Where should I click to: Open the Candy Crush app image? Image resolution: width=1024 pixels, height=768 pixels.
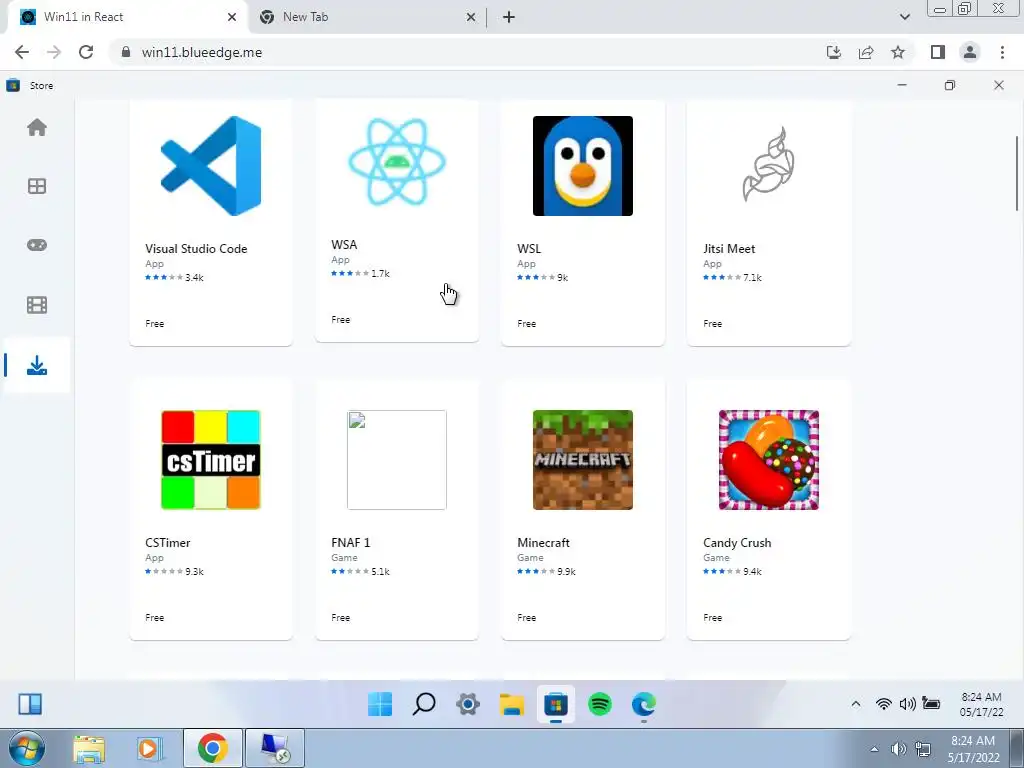tap(769, 460)
